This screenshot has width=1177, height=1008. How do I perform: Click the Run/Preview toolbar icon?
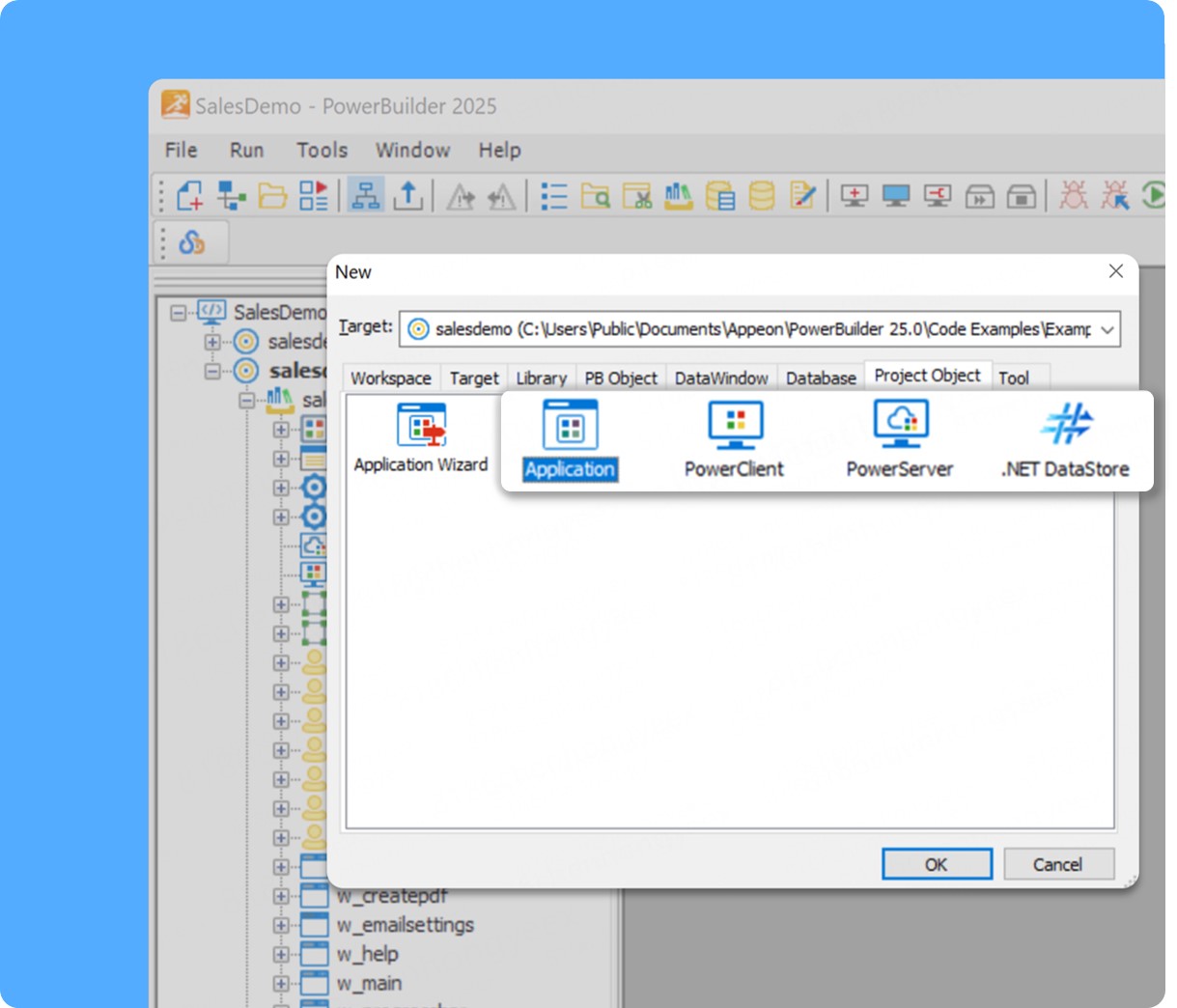click(314, 195)
